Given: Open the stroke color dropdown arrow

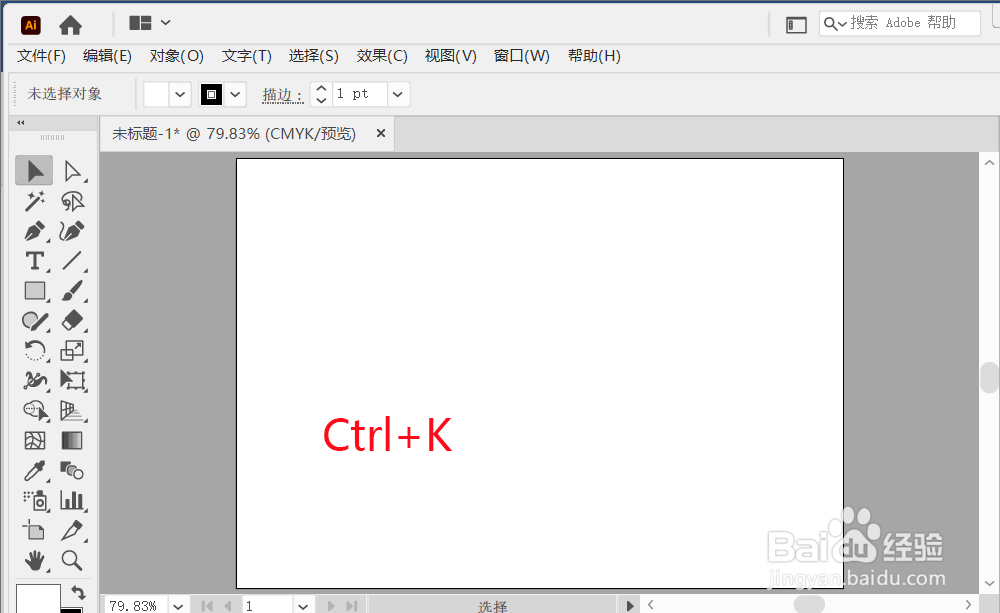Looking at the screenshot, I should pos(235,94).
